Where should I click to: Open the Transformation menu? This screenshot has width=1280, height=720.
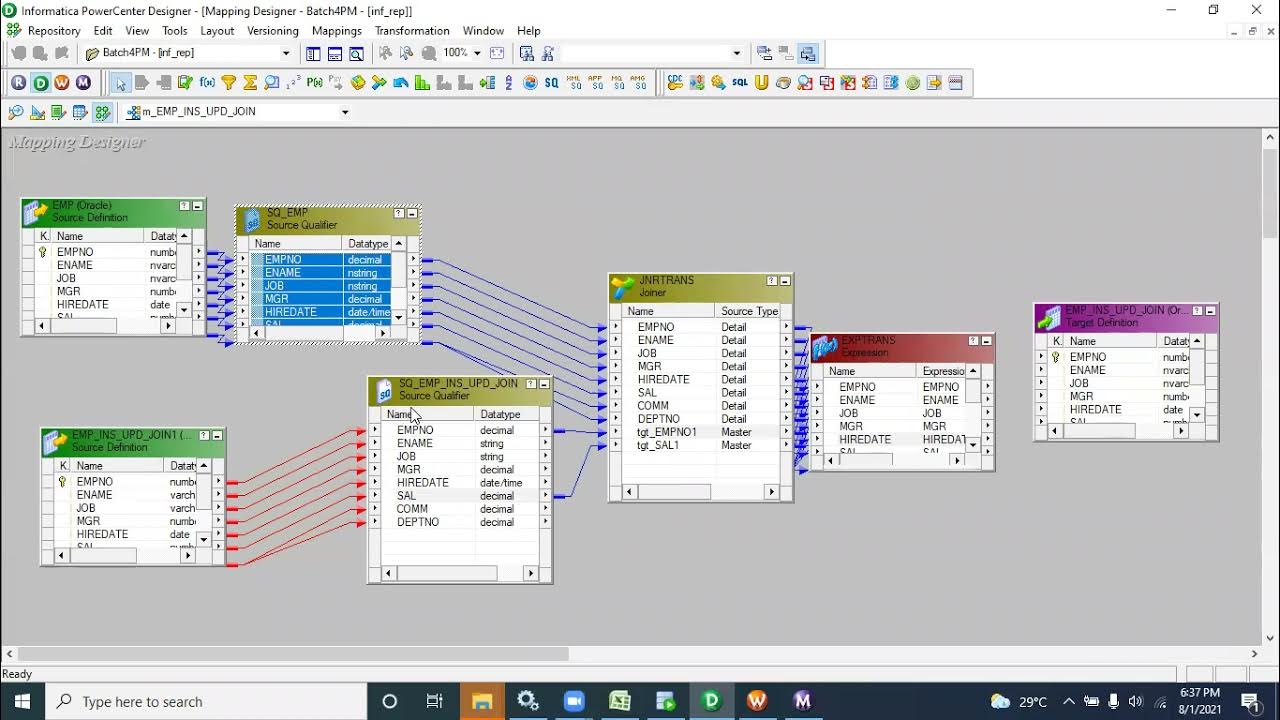click(412, 31)
